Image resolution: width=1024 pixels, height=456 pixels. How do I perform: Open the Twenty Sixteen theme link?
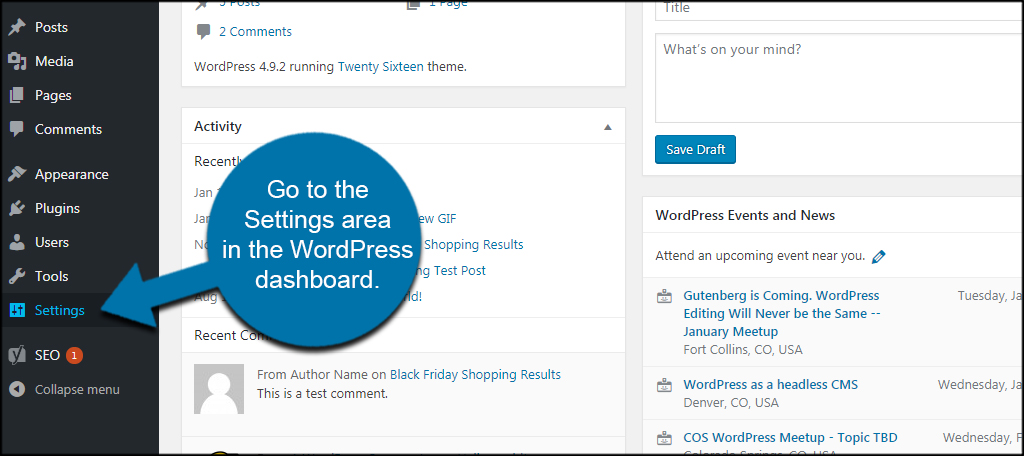(x=381, y=66)
